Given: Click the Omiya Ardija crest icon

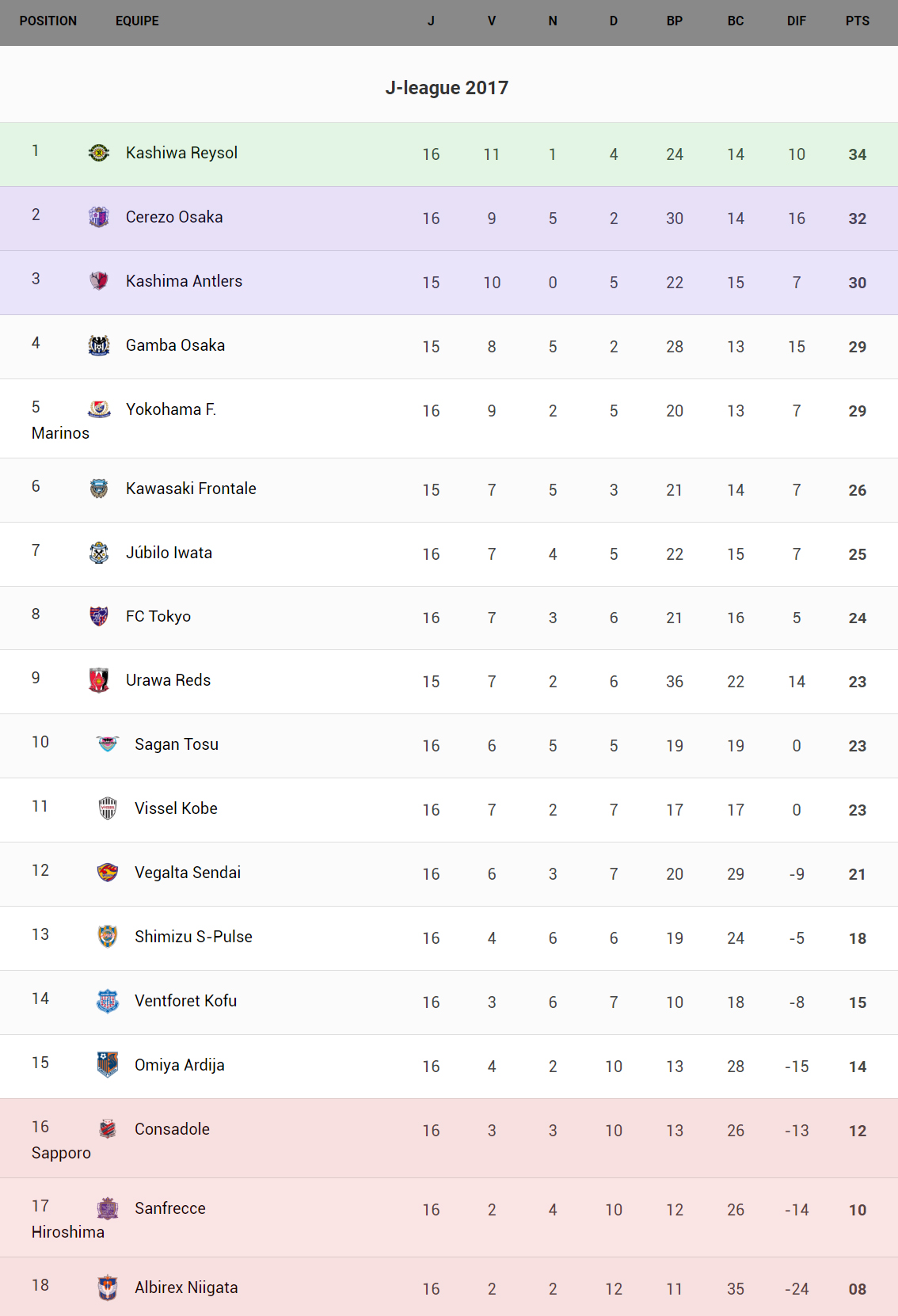Looking at the screenshot, I should pyautogui.click(x=108, y=1065).
